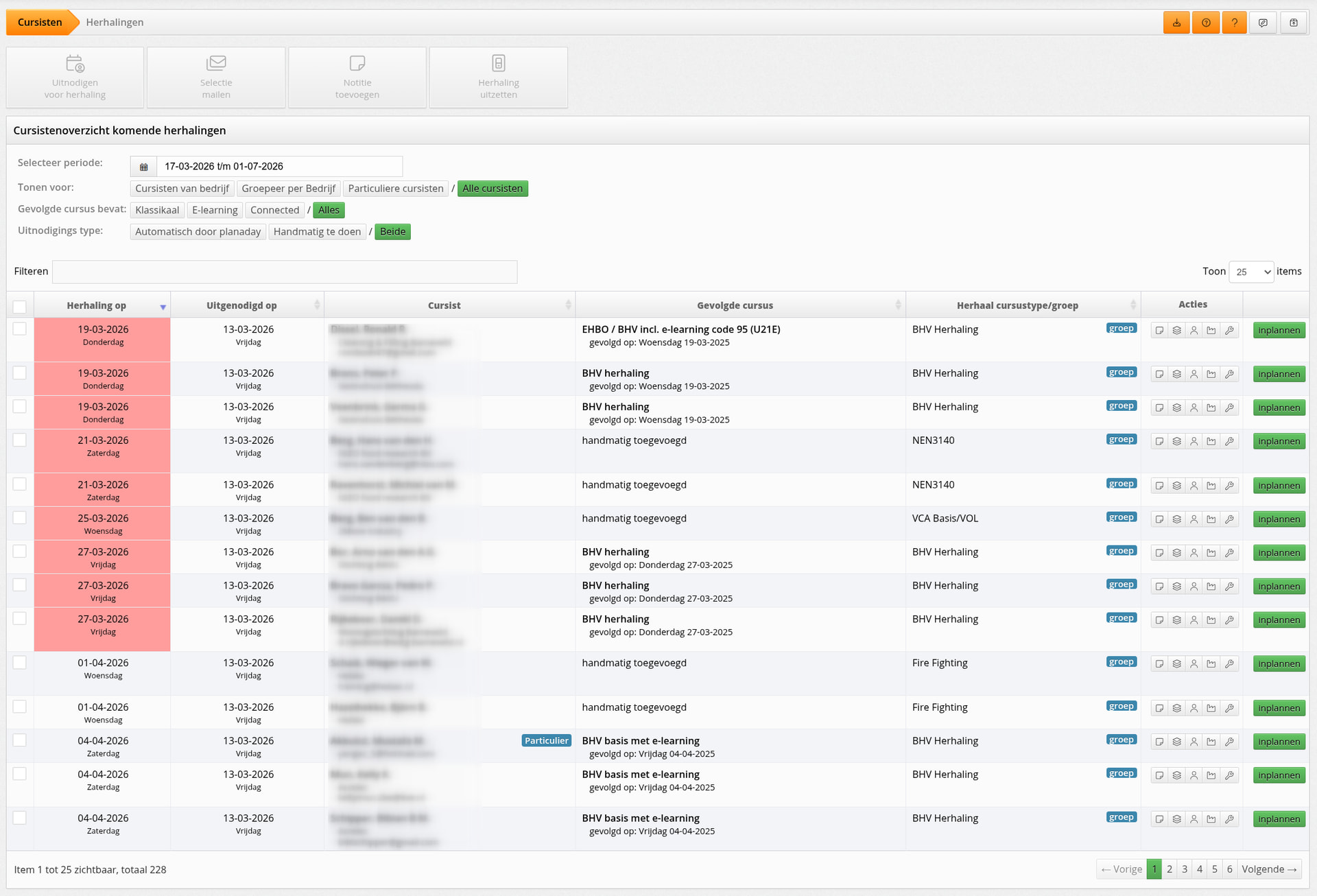Select the E-learning filter option
The image size is (1317, 896).
tap(215, 211)
